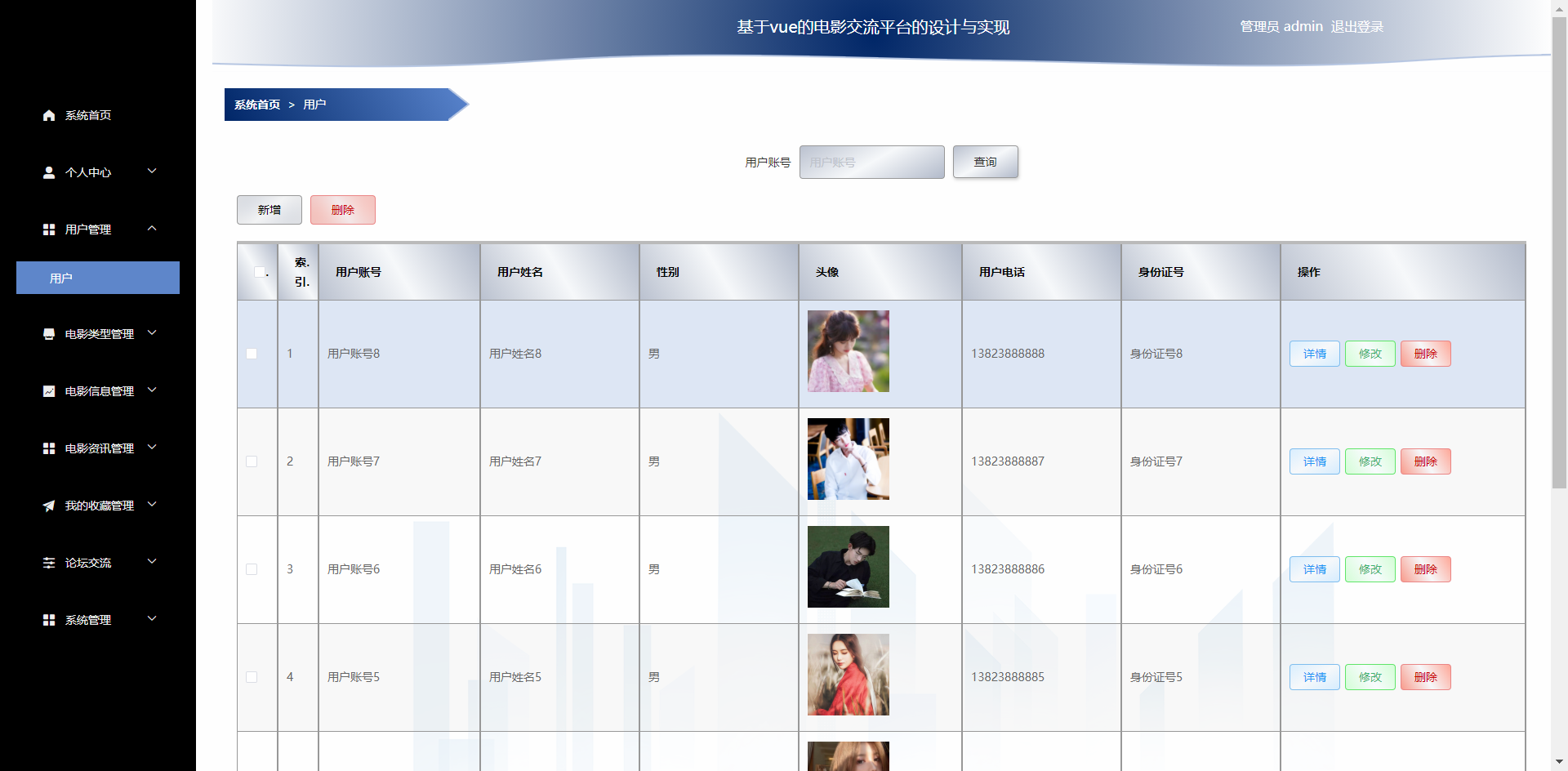Click the person icon beside 个人中心
1568x771 pixels.
(x=49, y=172)
